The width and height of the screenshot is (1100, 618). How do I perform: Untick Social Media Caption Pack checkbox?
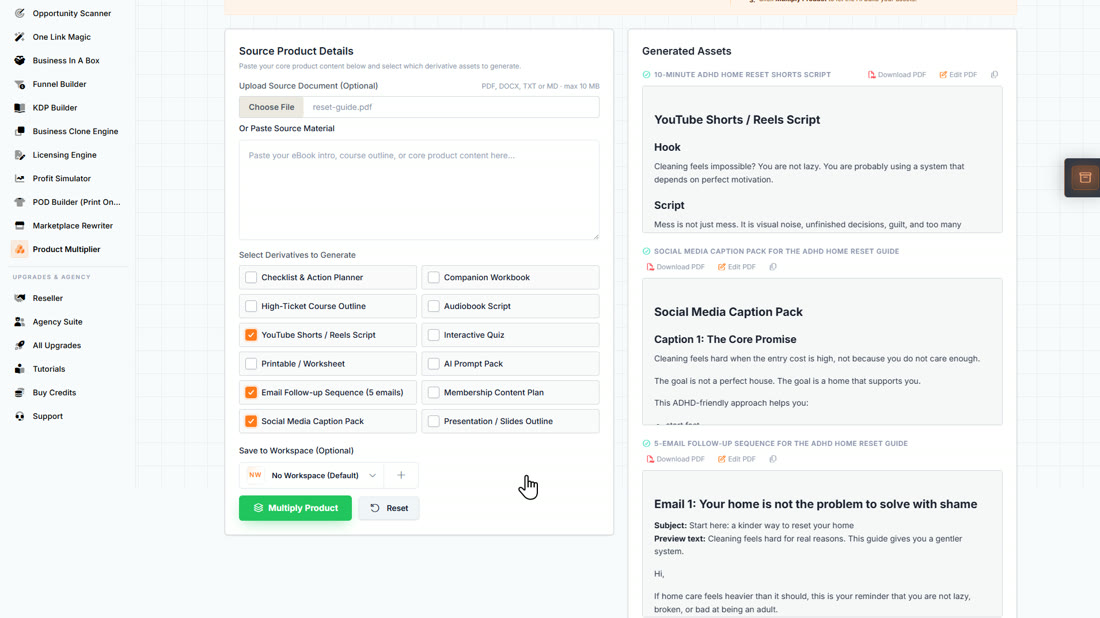[251, 421]
